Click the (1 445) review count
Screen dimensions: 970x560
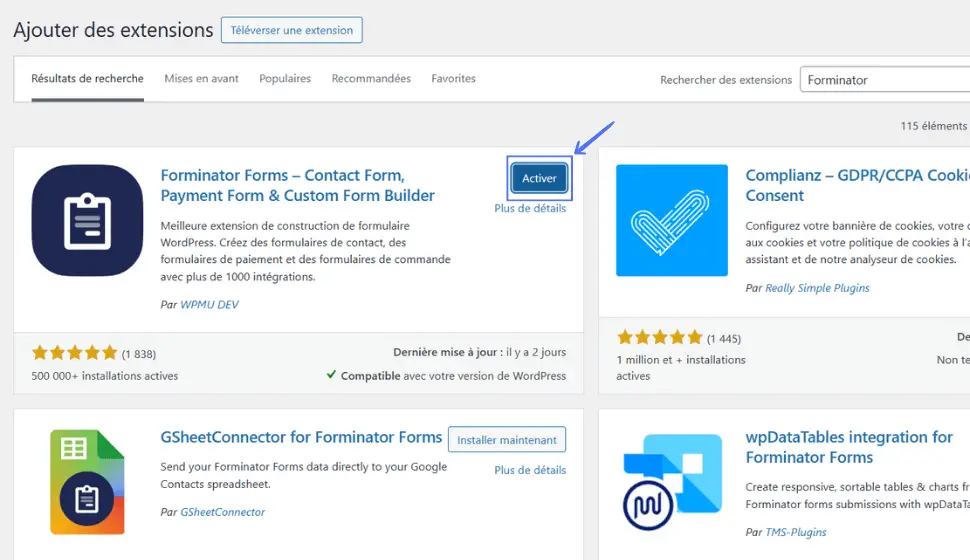(724, 338)
